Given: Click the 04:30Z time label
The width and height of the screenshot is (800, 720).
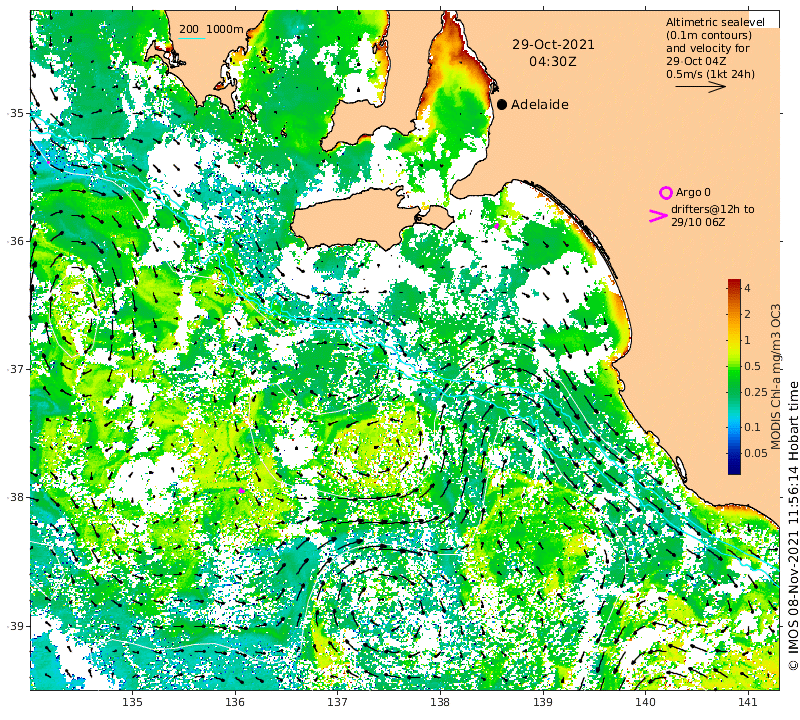Looking at the screenshot, I should [553, 62].
